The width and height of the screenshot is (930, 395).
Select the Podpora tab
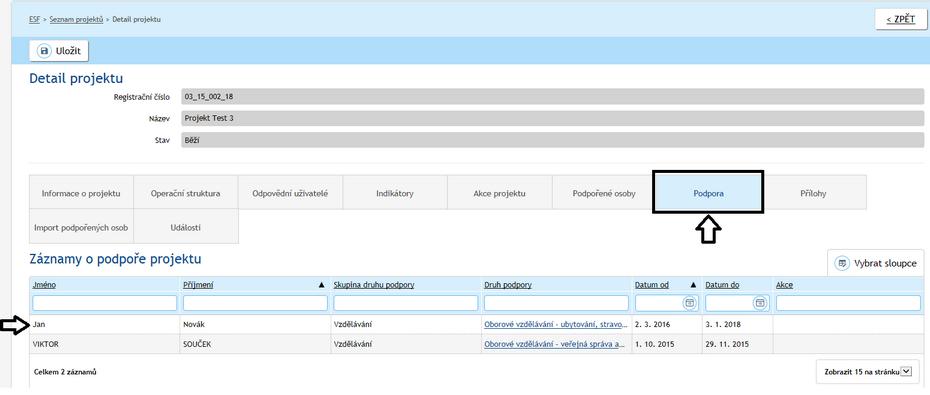tap(708, 193)
